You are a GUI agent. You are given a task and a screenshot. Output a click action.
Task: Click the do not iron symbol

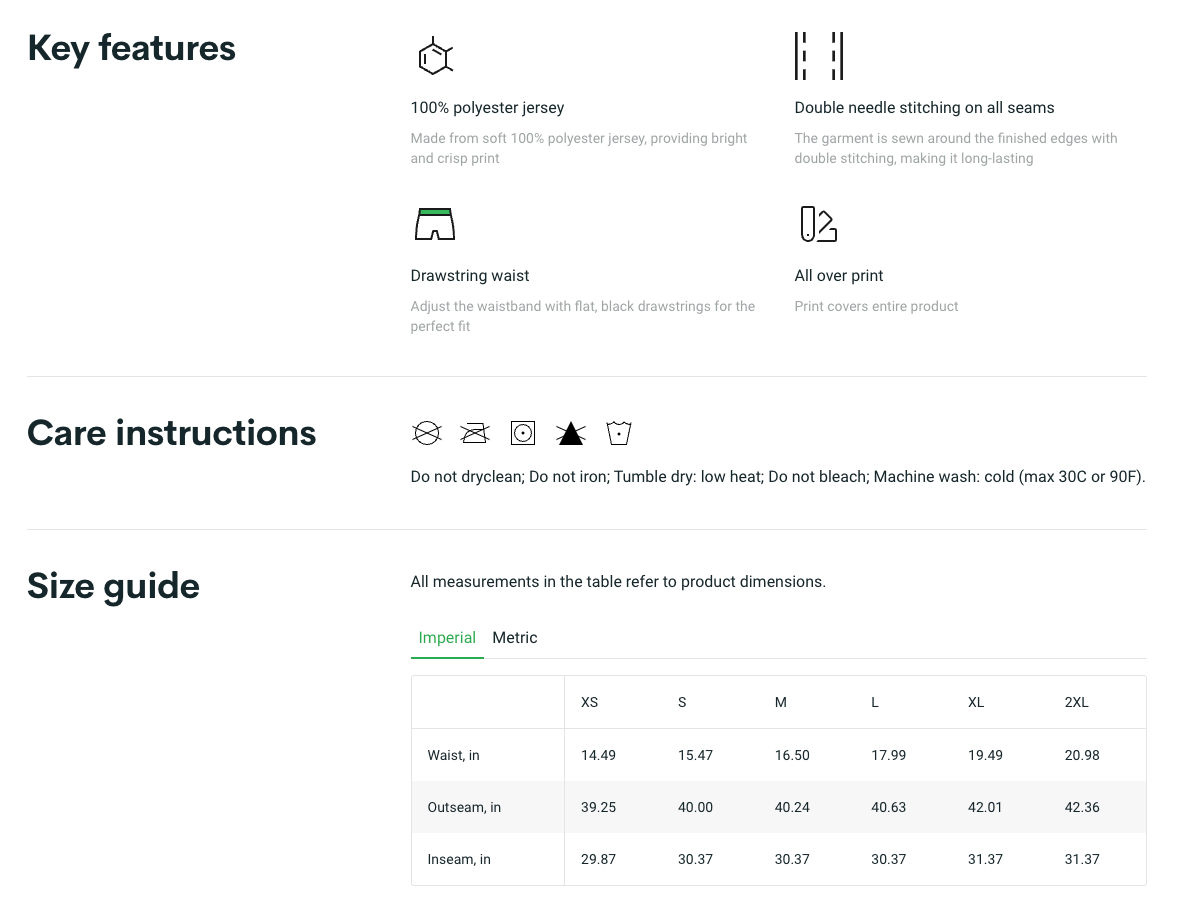point(475,433)
